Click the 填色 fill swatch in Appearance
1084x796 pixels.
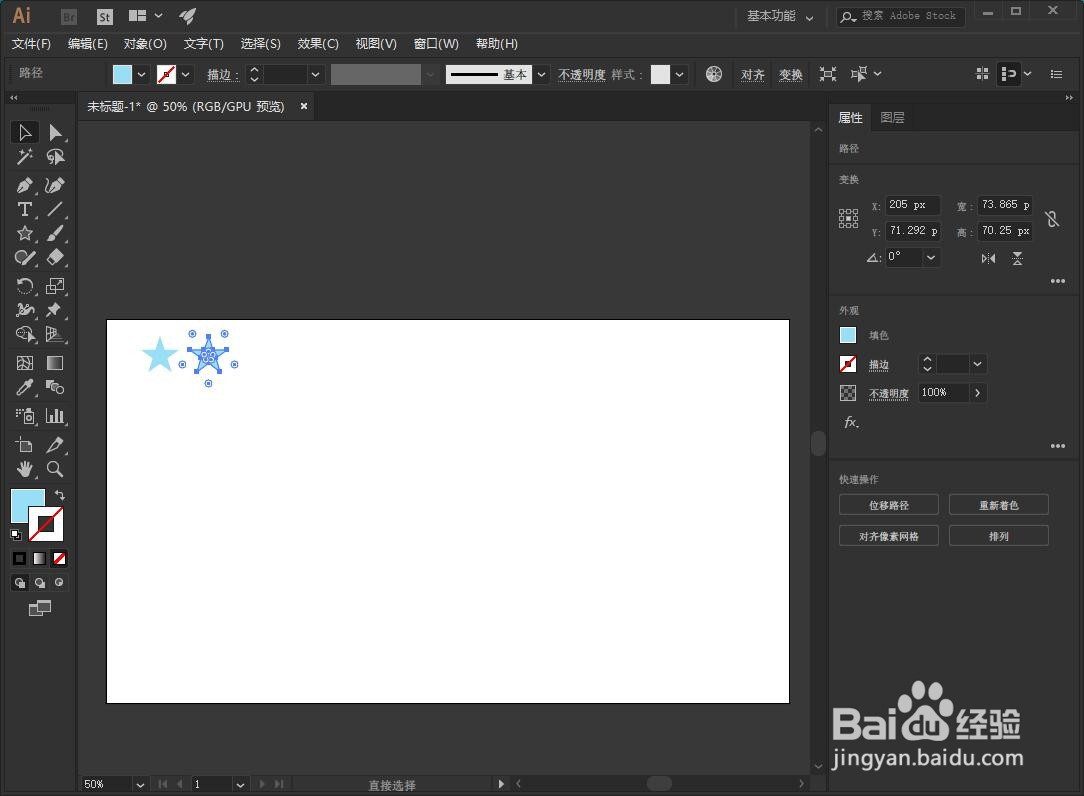[848, 335]
